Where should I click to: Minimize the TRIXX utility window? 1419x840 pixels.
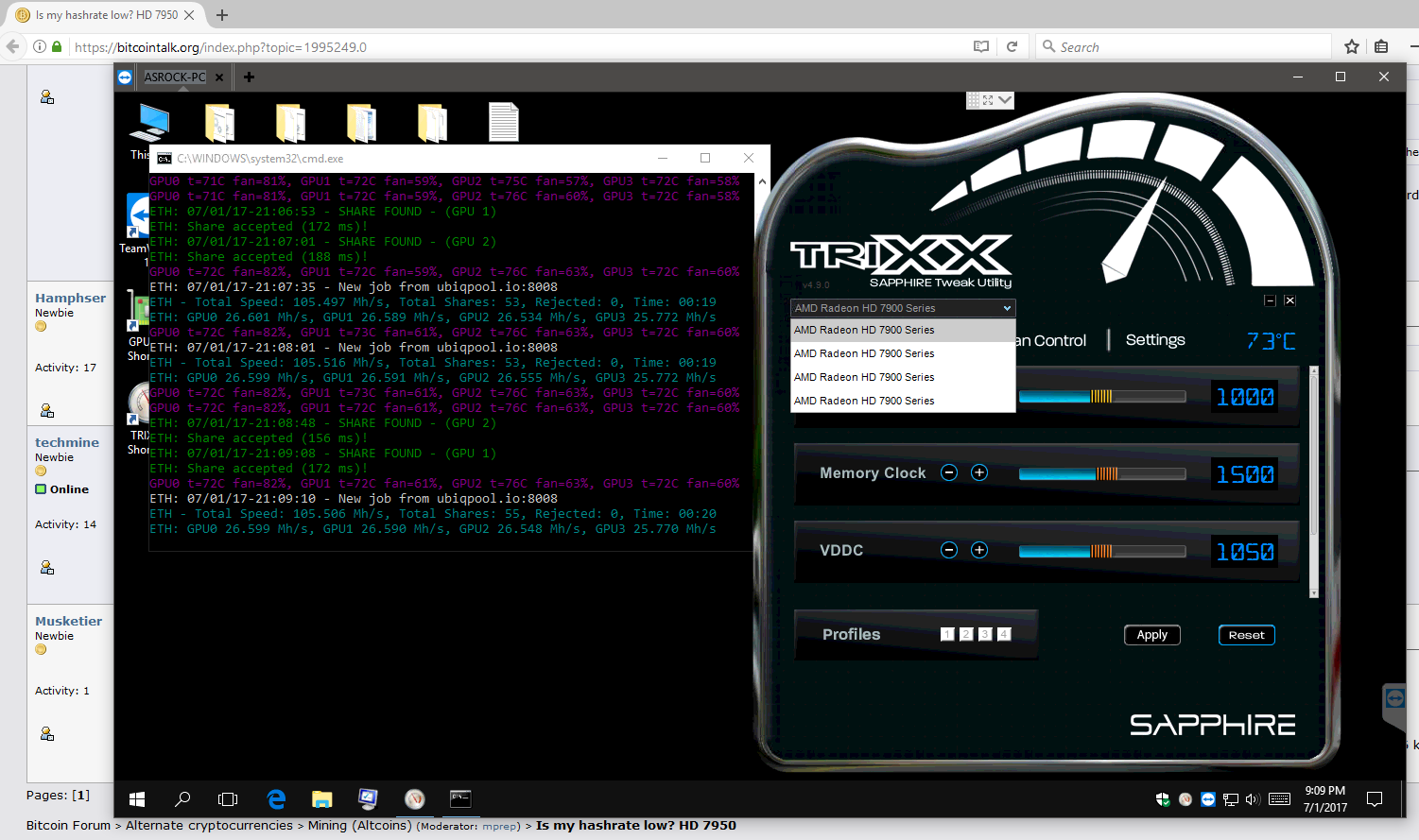(1270, 300)
